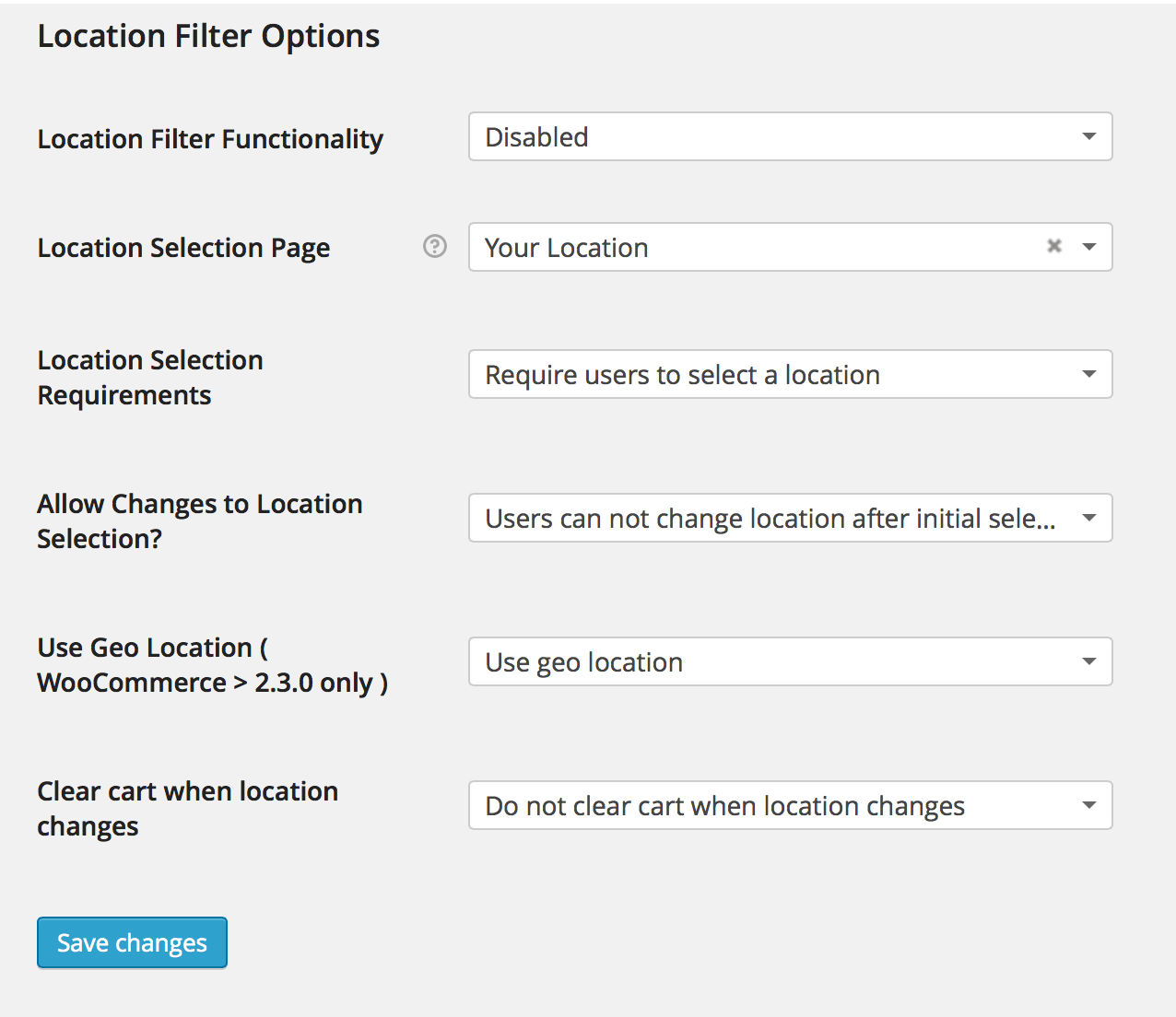Click the help icon next to Location Selection Page
Viewport: 1176px width, 1017px height.
click(x=434, y=247)
